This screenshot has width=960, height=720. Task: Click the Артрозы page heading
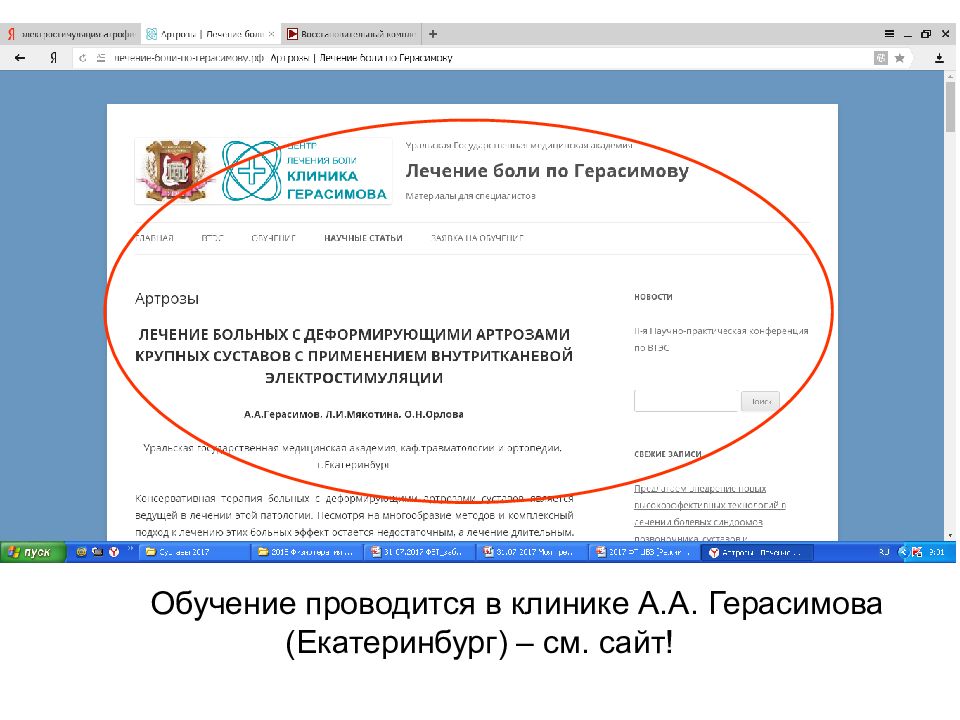[167, 299]
